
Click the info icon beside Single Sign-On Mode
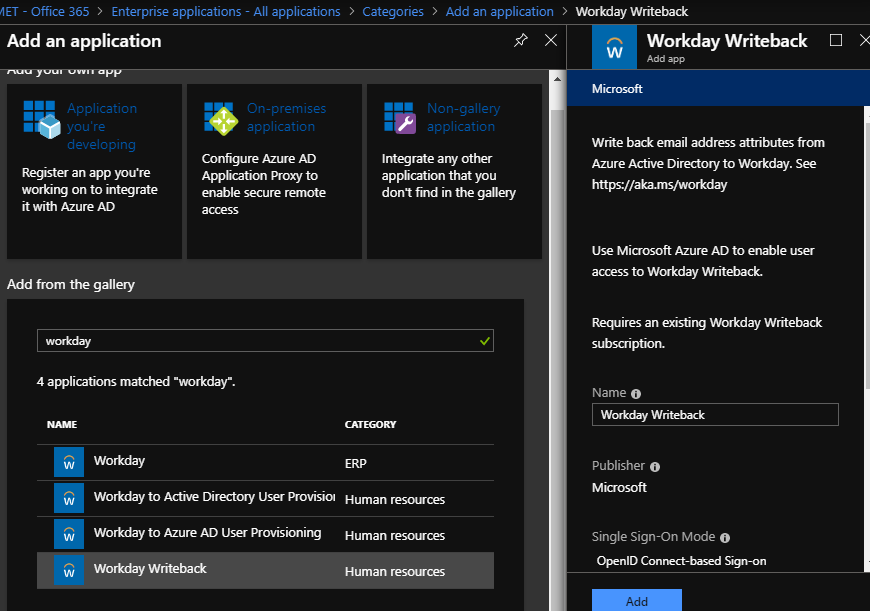725,538
